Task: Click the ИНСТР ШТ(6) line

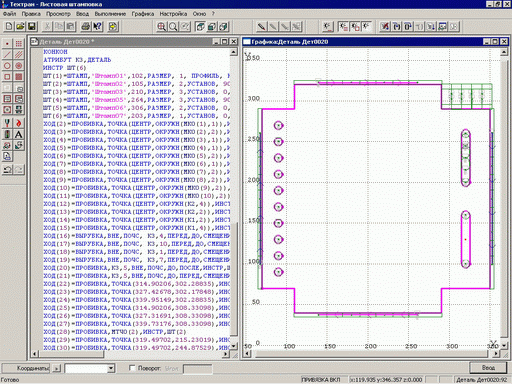Action: 65,68
